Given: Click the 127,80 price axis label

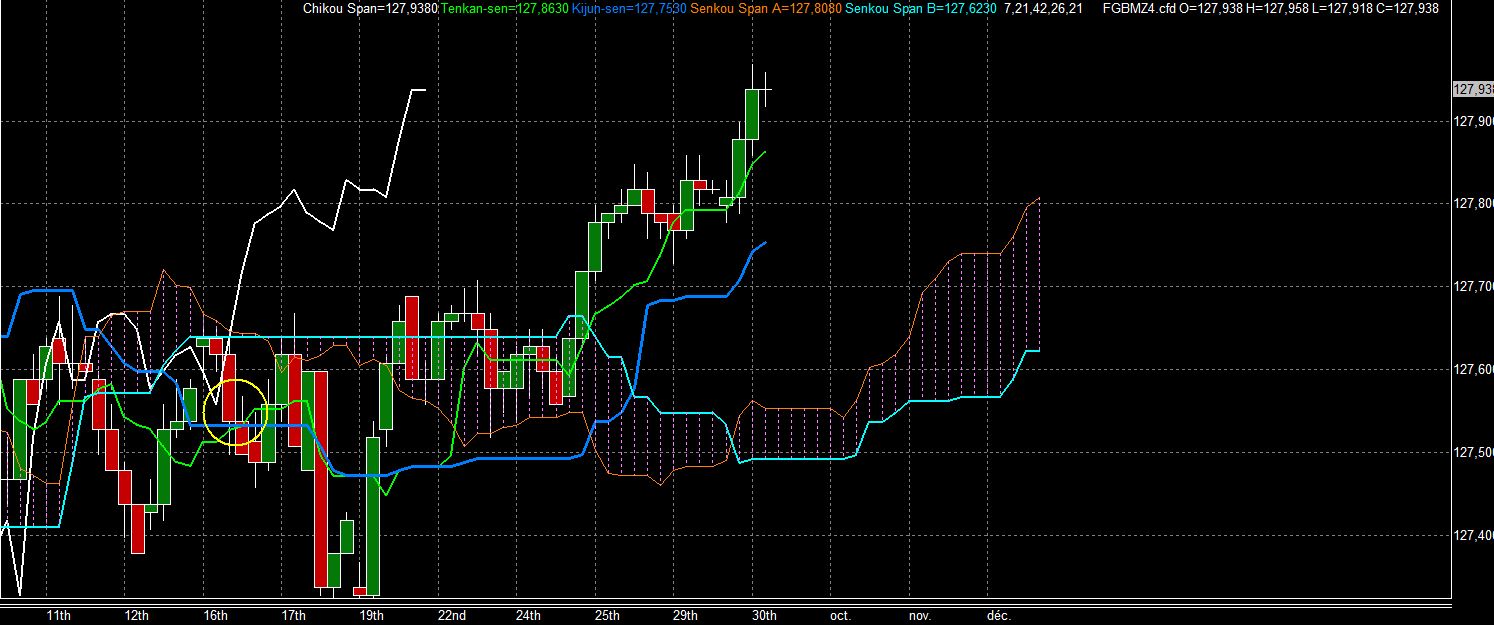Looking at the screenshot, I should (1473, 204).
